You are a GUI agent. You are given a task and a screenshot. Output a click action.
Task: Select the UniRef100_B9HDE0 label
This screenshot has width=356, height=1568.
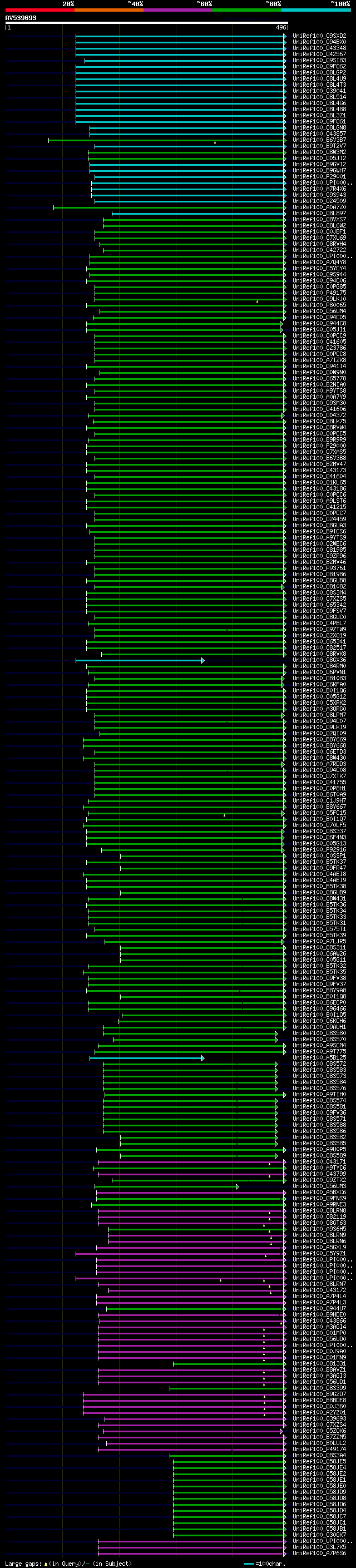click(x=319, y=1315)
